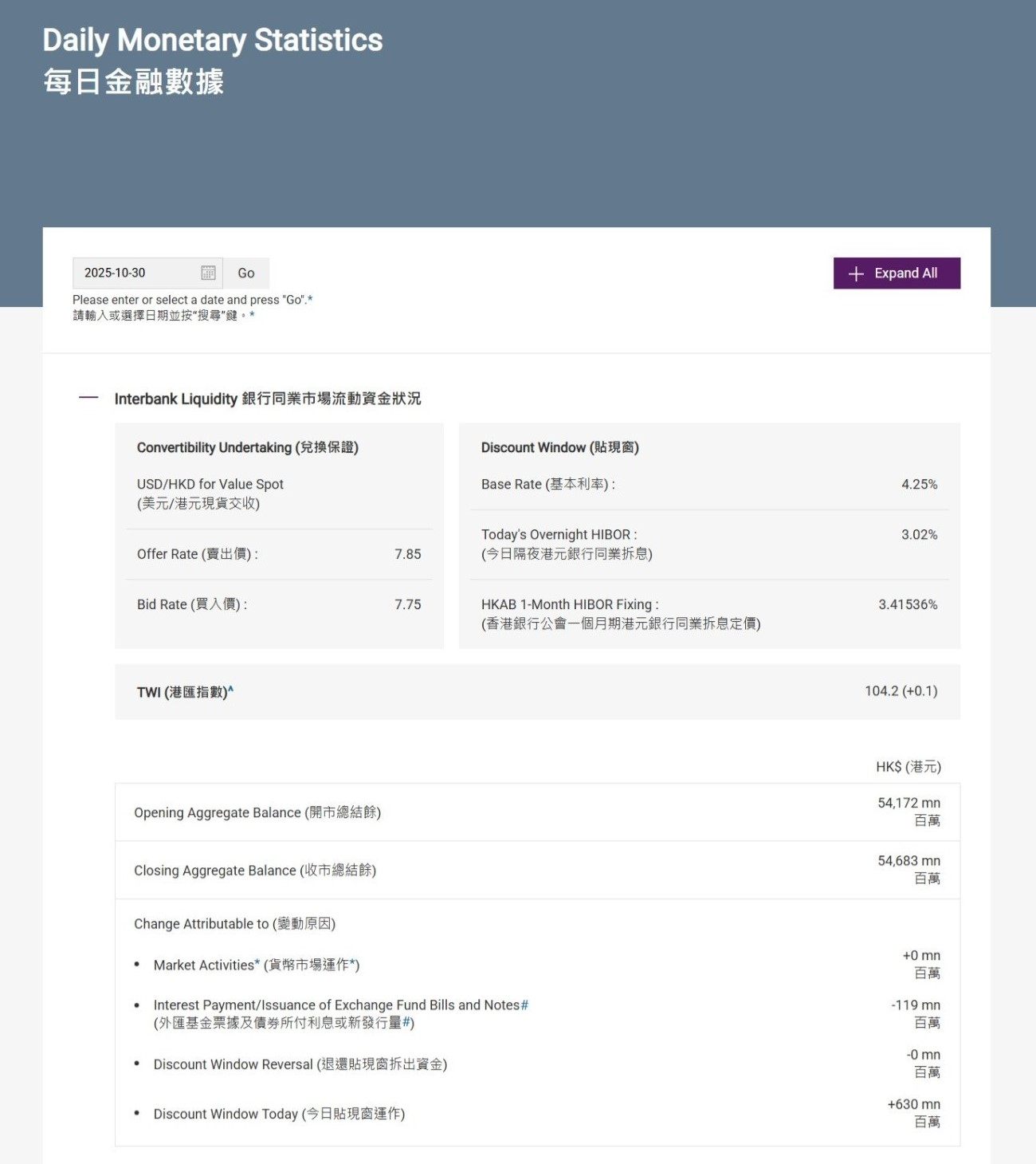Focus the date field showing 2025-10-30

point(135,273)
